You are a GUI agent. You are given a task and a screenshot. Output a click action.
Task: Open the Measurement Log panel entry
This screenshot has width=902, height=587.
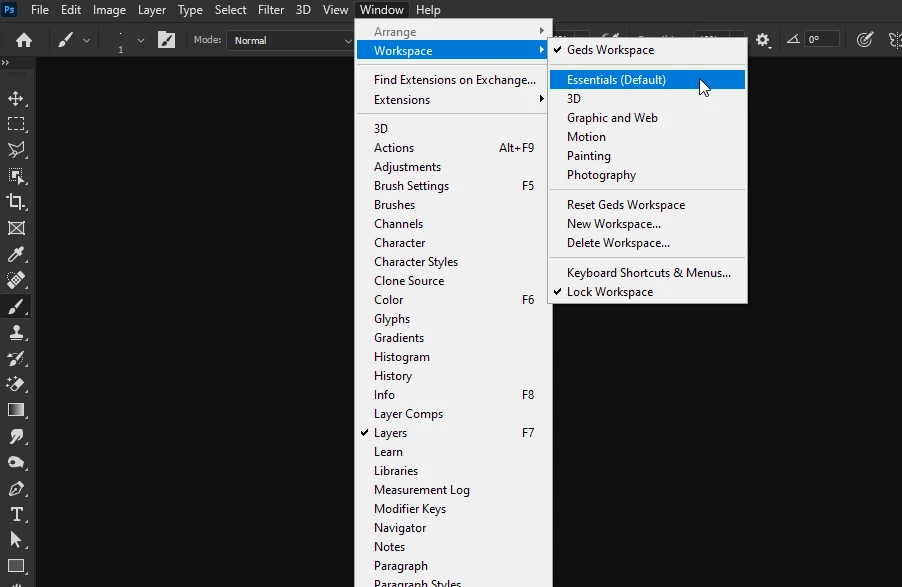453,490
